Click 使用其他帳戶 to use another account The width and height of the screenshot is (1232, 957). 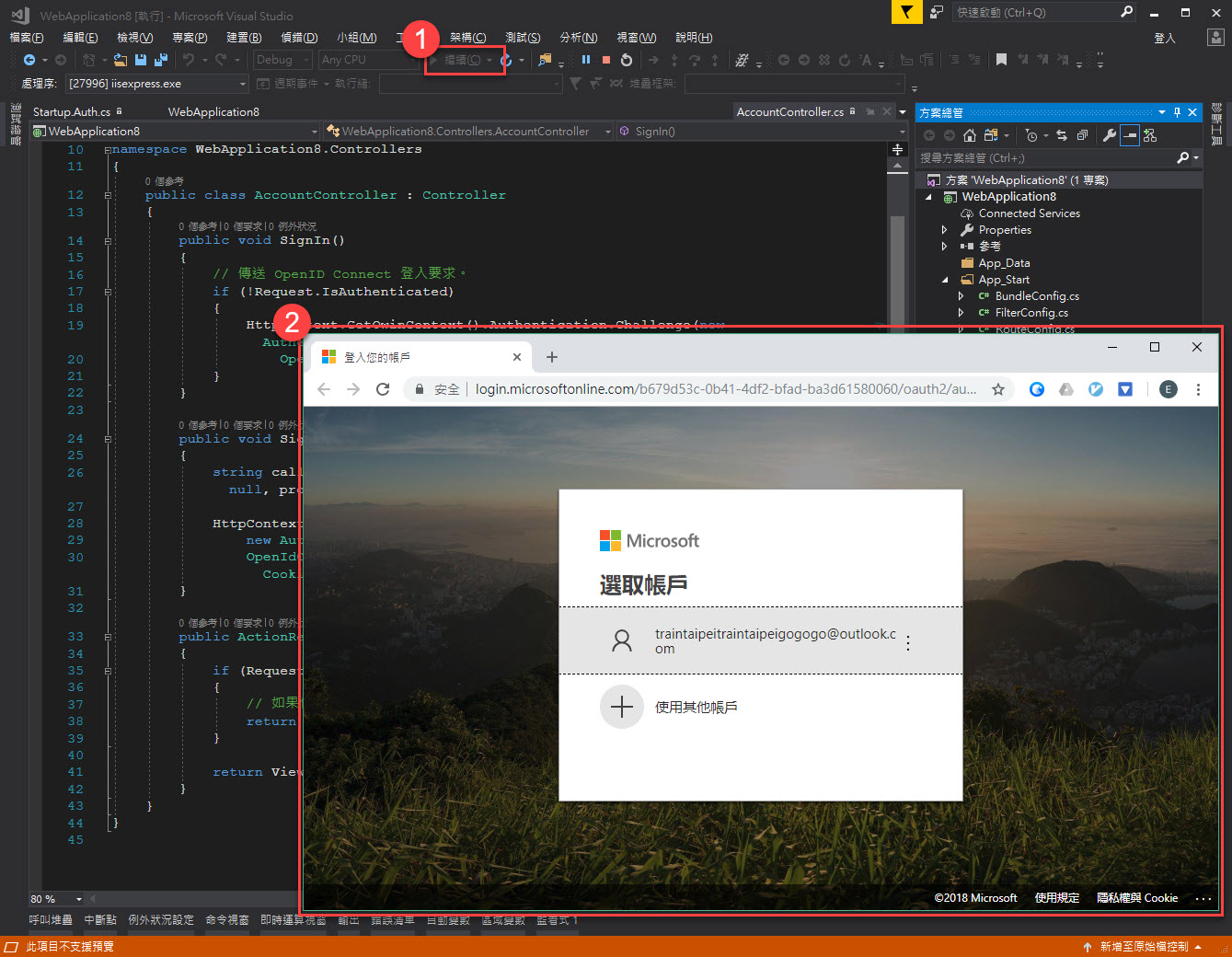click(x=697, y=708)
